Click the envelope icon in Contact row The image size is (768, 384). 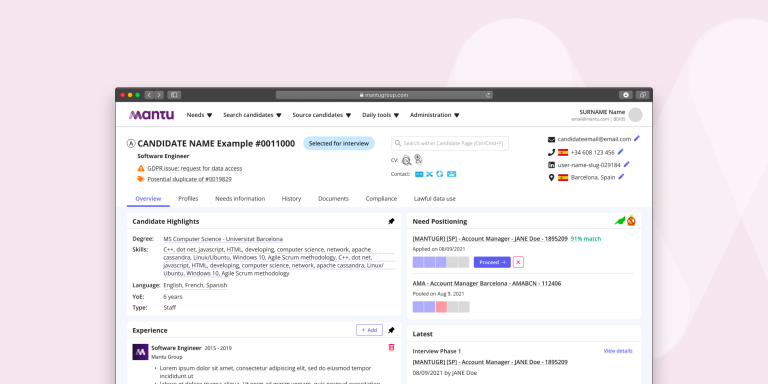[452, 174]
